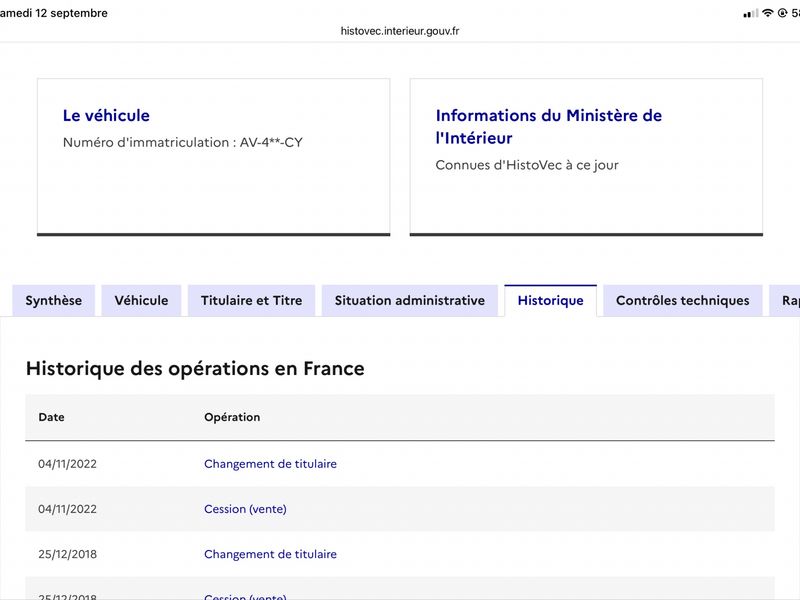Open the Situation administrative tab
This screenshot has width=800, height=600.
(x=410, y=301)
